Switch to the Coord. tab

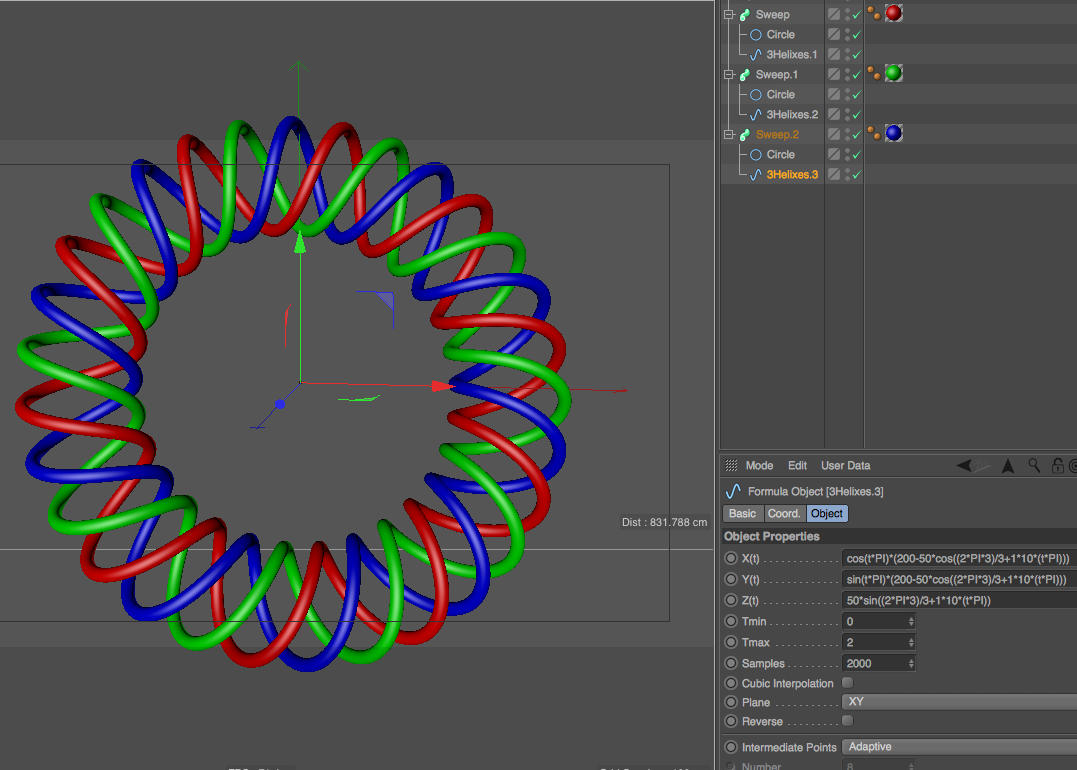tap(784, 513)
